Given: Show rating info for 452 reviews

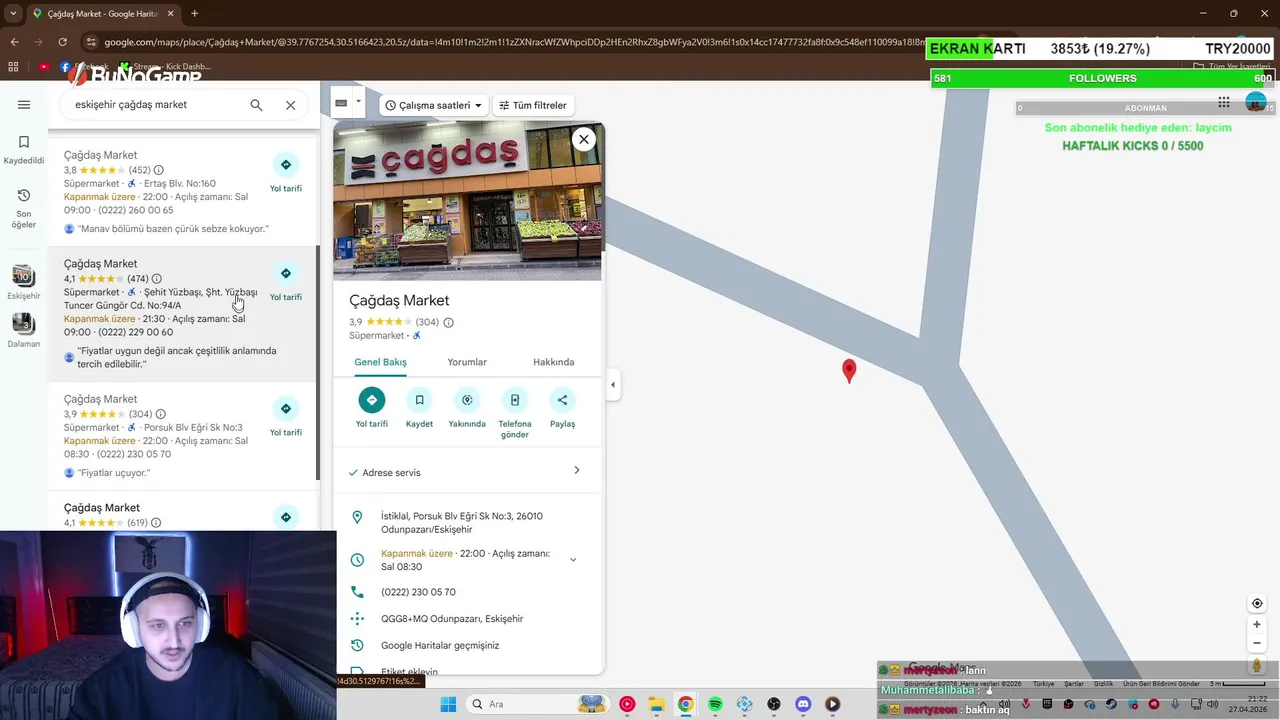Looking at the screenshot, I should [158, 170].
